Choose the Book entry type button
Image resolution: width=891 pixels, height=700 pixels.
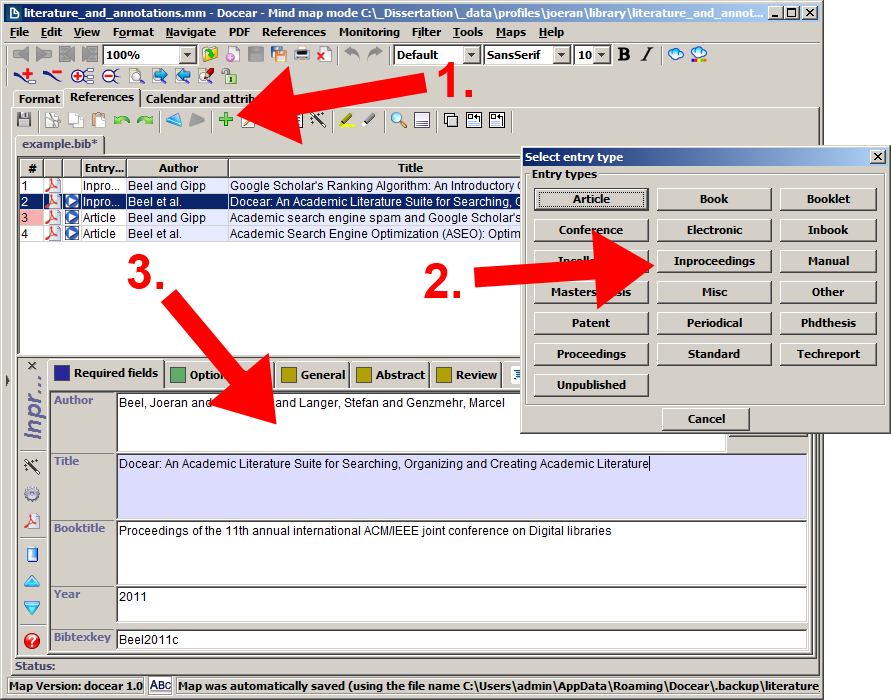[714, 199]
